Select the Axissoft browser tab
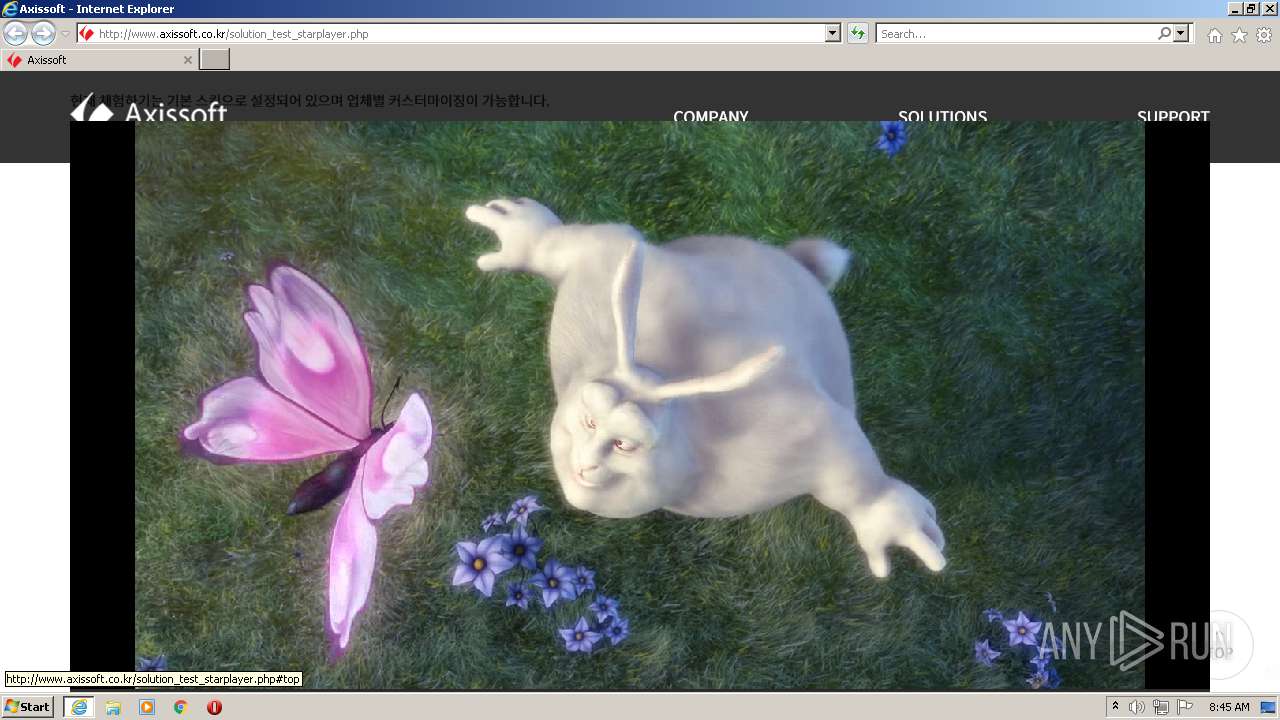The width and height of the screenshot is (1280, 720). click(98, 60)
